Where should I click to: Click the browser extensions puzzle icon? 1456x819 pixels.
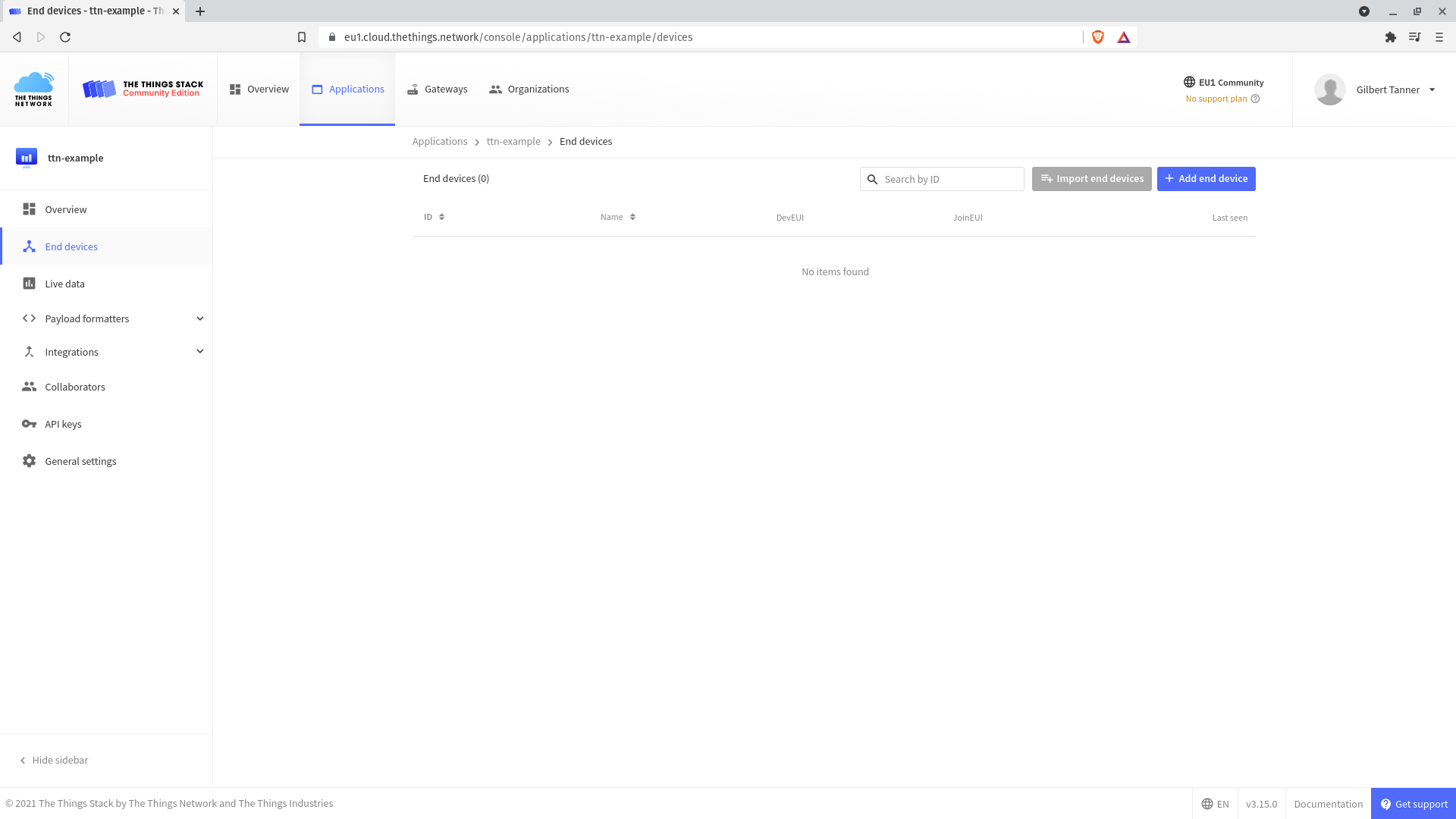(x=1390, y=37)
